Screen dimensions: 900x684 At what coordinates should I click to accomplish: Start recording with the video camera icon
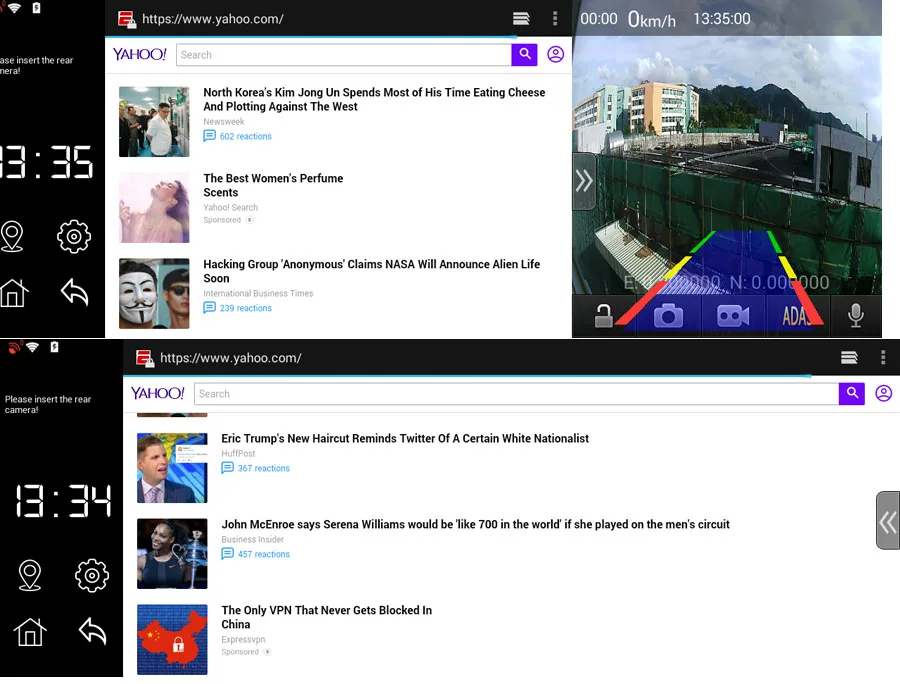click(733, 316)
